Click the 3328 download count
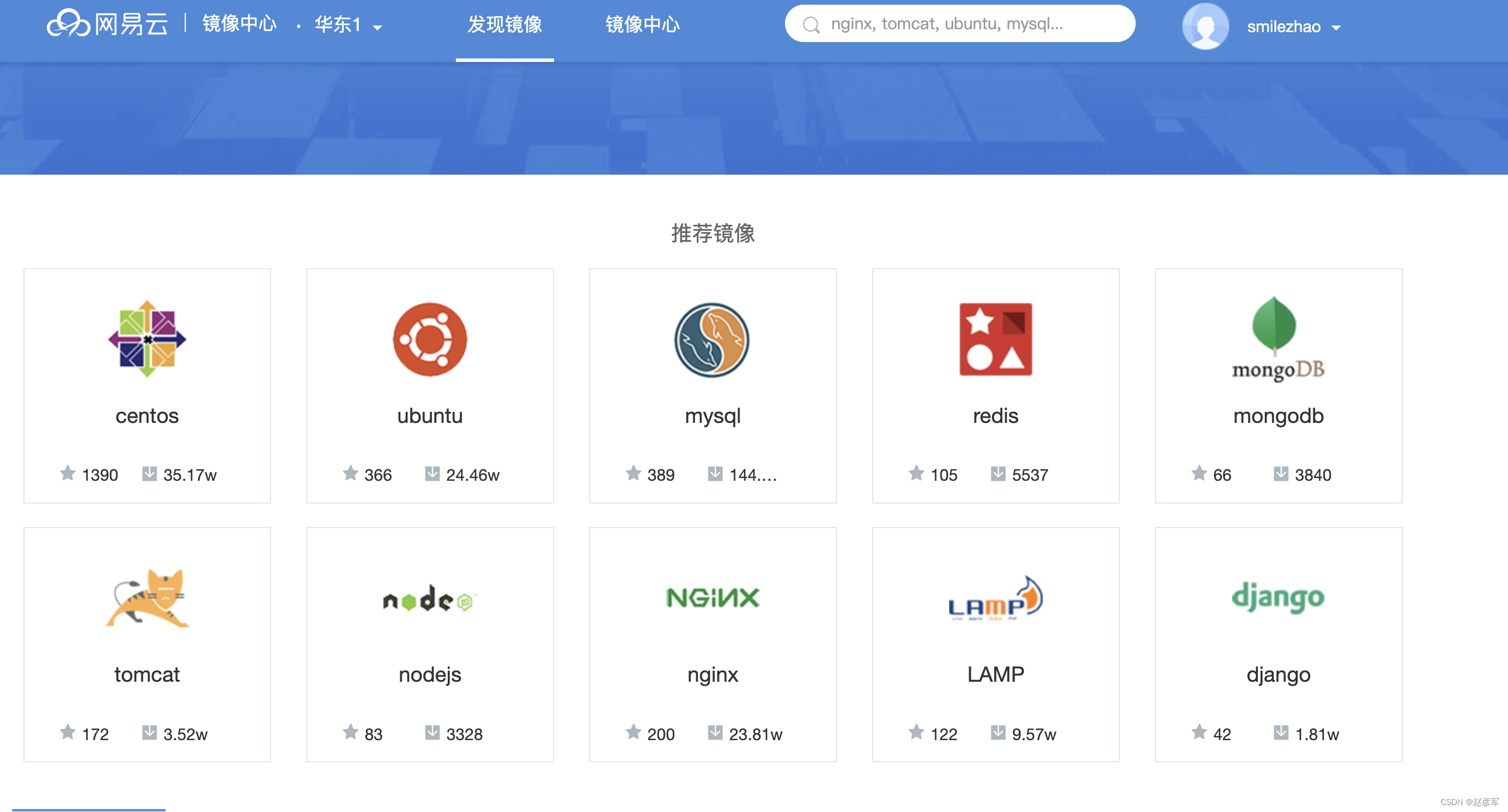The height and width of the screenshot is (812, 1508). (464, 734)
